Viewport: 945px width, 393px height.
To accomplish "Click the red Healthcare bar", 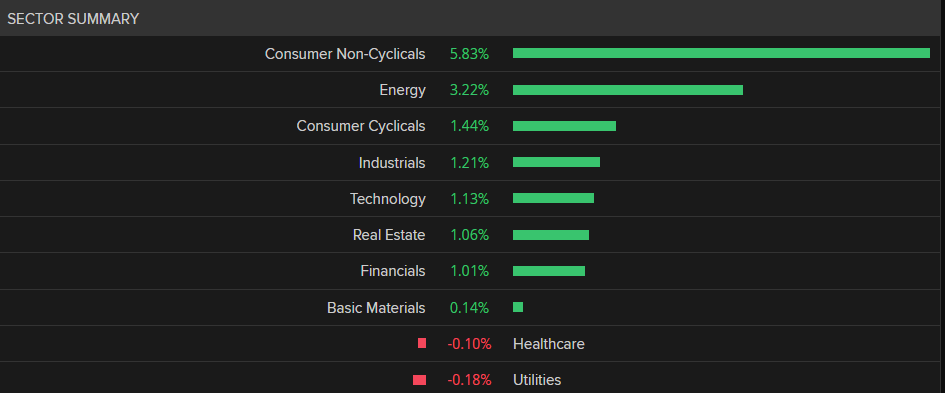I will pyautogui.click(x=422, y=344).
